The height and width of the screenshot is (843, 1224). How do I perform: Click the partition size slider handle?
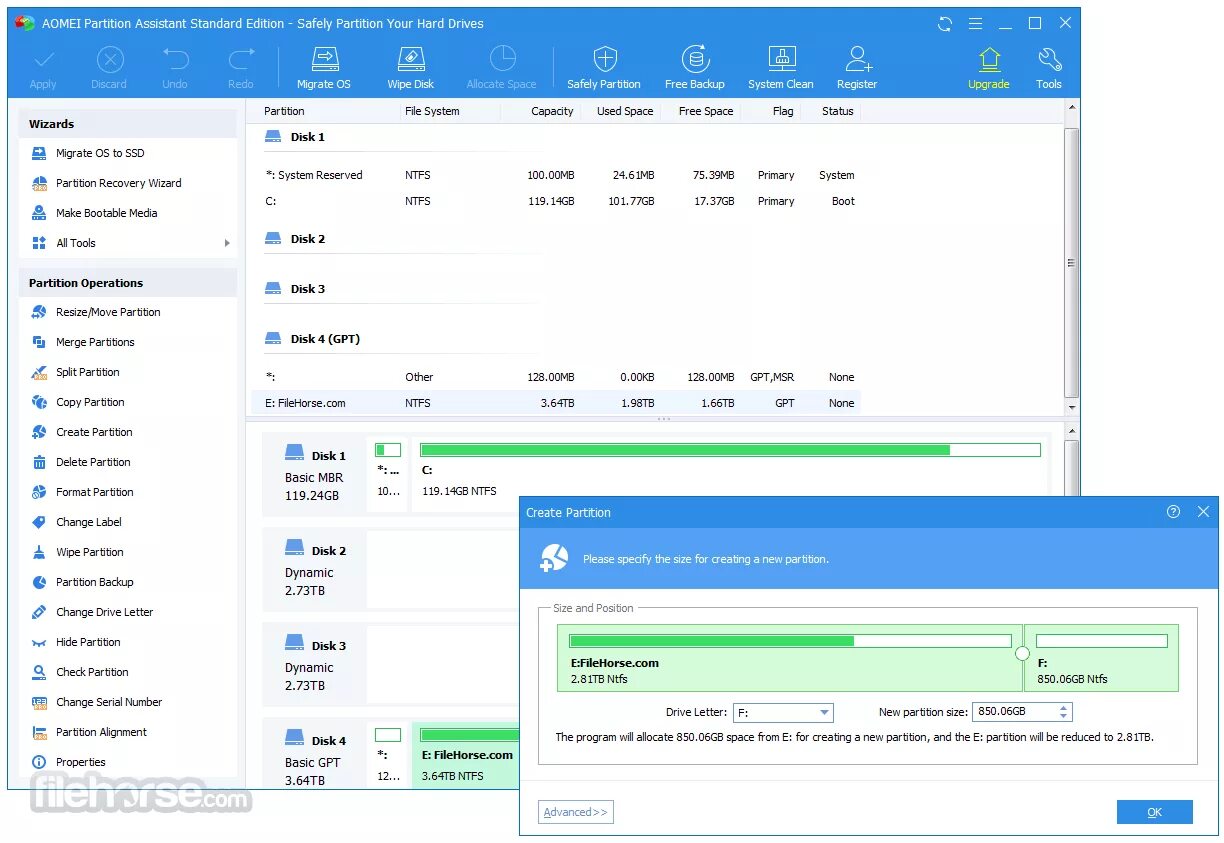pos(1022,654)
